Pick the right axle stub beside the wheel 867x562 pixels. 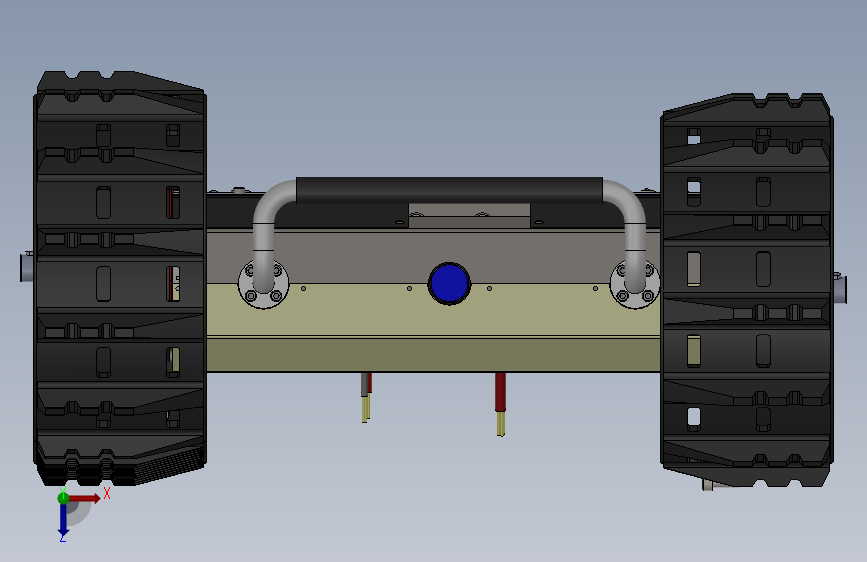tap(840, 287)
